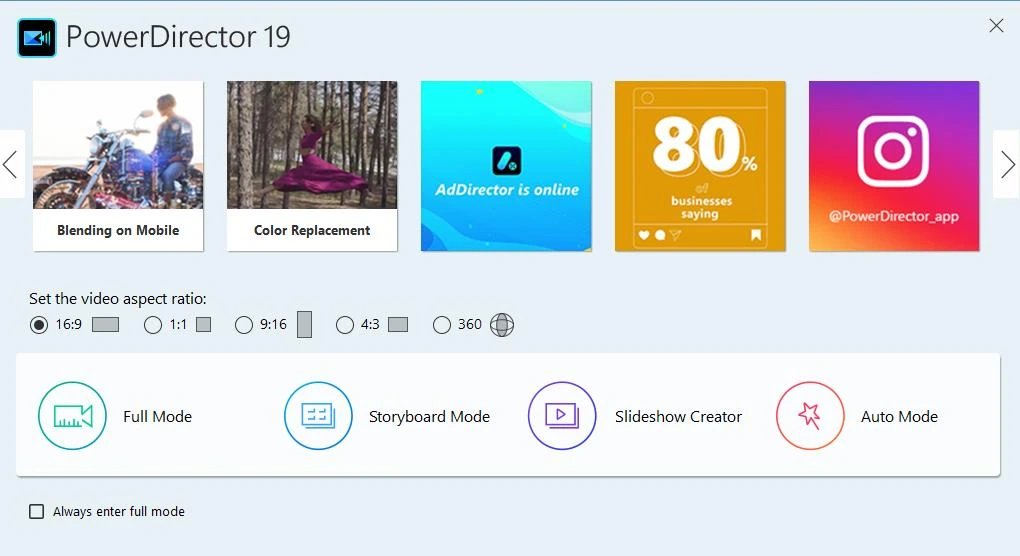This screenshot has height=556, width=1020.
Task: Select the 16:9 aspect ratio radio button
Action: pos(39,324)
